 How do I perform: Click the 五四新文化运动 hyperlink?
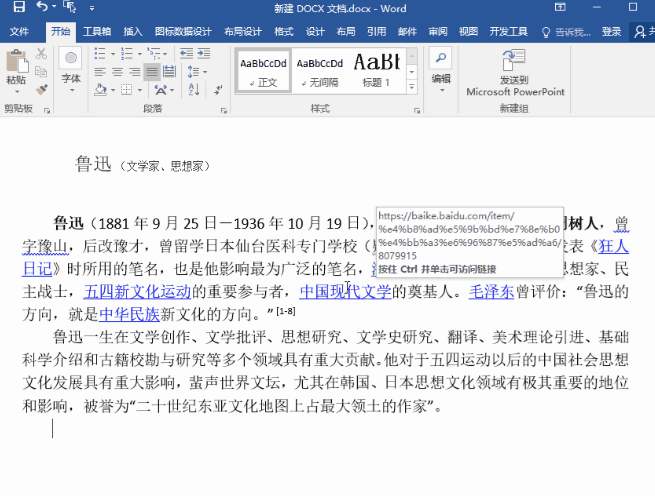(x=137, y=291)
